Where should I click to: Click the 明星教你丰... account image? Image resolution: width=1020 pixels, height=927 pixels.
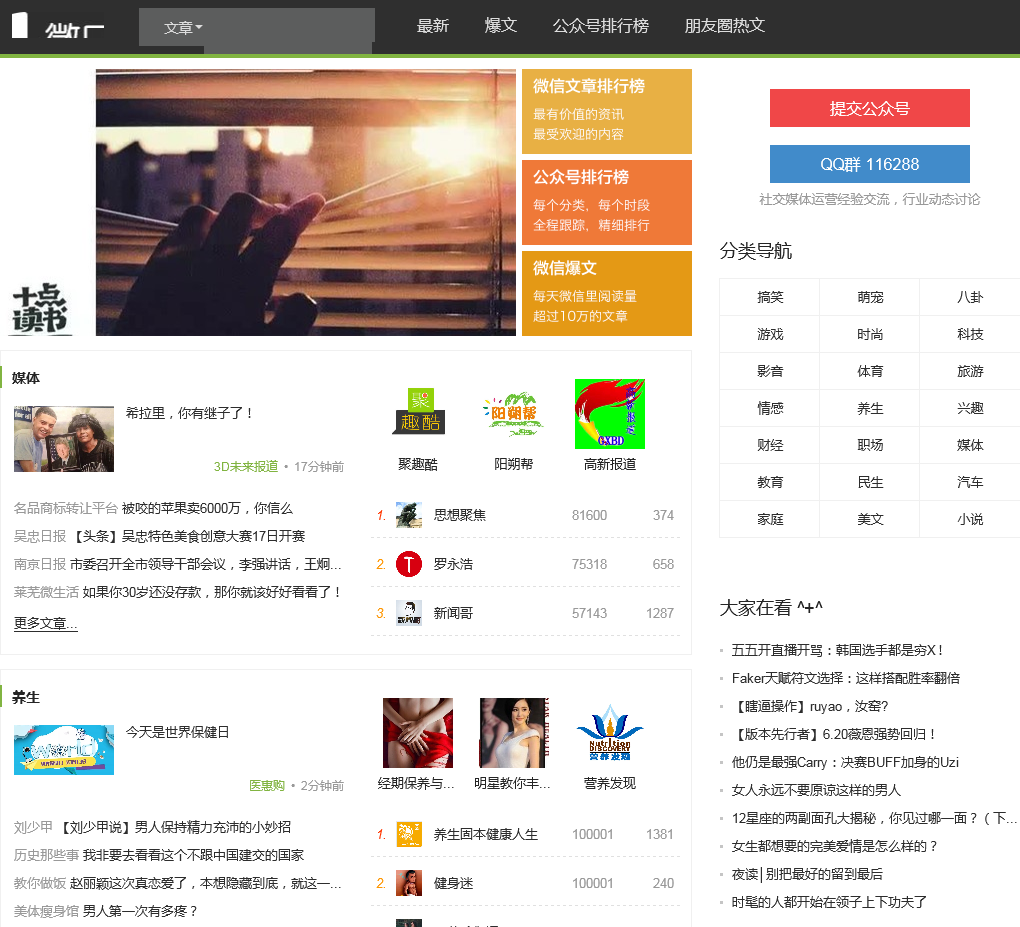click(514, 733)
